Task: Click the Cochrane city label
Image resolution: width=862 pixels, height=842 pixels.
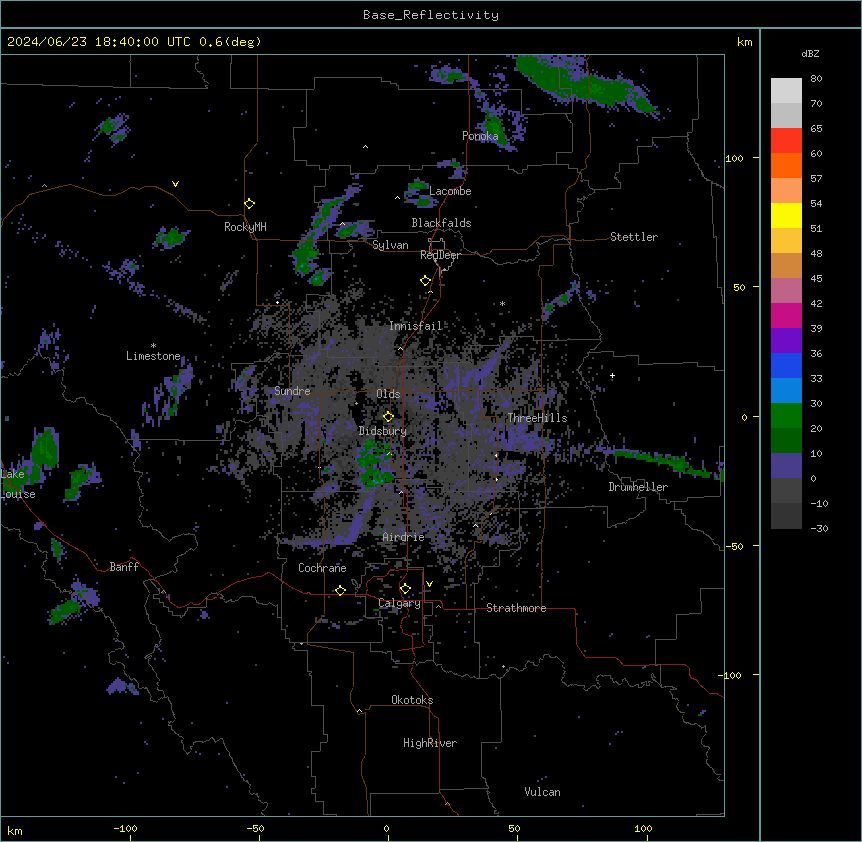Action: point(322,568)
